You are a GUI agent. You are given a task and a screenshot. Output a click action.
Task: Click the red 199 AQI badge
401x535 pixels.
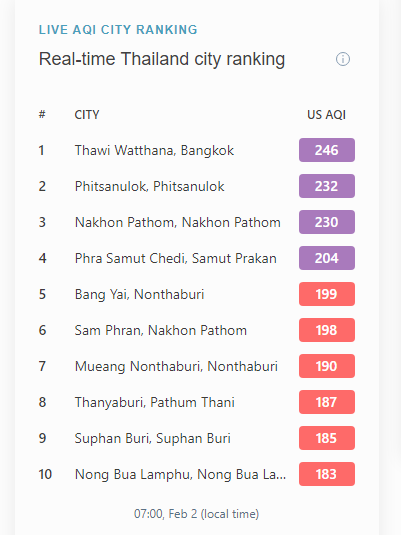tap(327, 294)
